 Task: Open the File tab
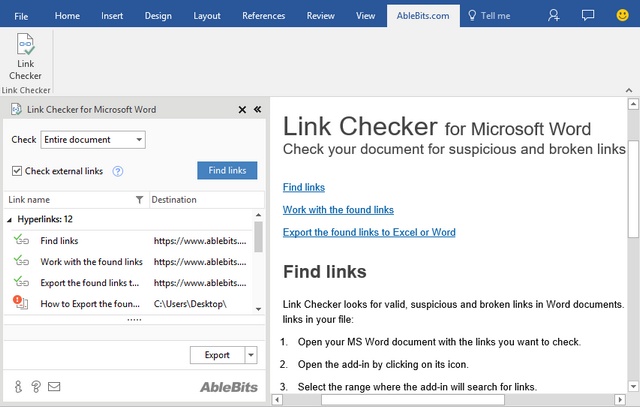pyautogui.click(x=21, y=16)
